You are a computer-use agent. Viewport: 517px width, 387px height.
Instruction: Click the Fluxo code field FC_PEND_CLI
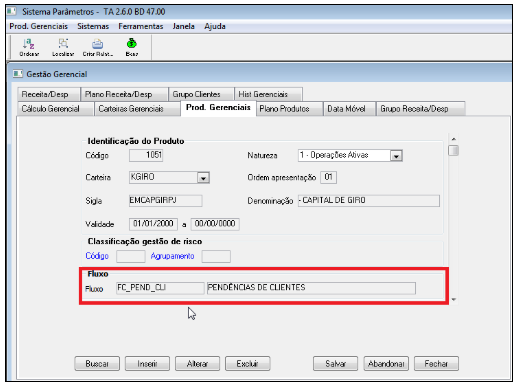(x=160, y=288)
